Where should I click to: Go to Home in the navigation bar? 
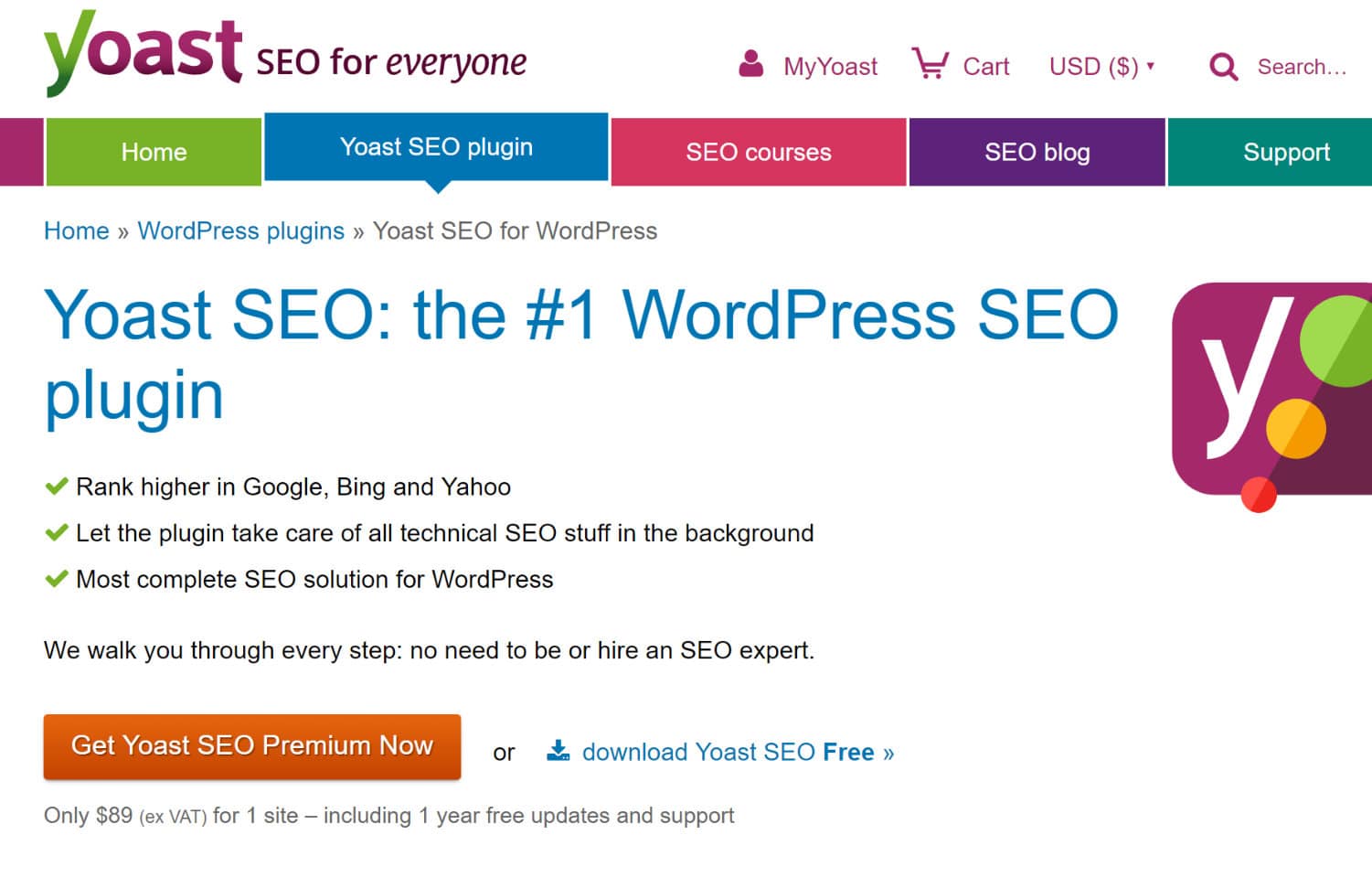click(x=153, y=152)
